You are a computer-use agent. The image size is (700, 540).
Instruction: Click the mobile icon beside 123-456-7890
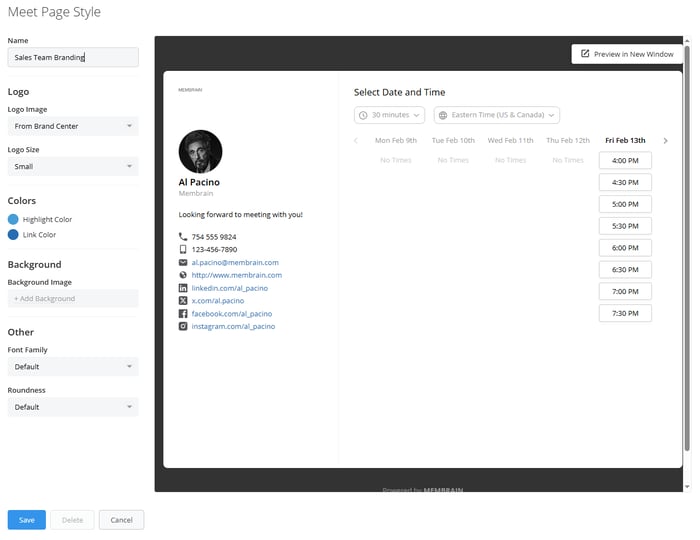(x=183, y=249)
